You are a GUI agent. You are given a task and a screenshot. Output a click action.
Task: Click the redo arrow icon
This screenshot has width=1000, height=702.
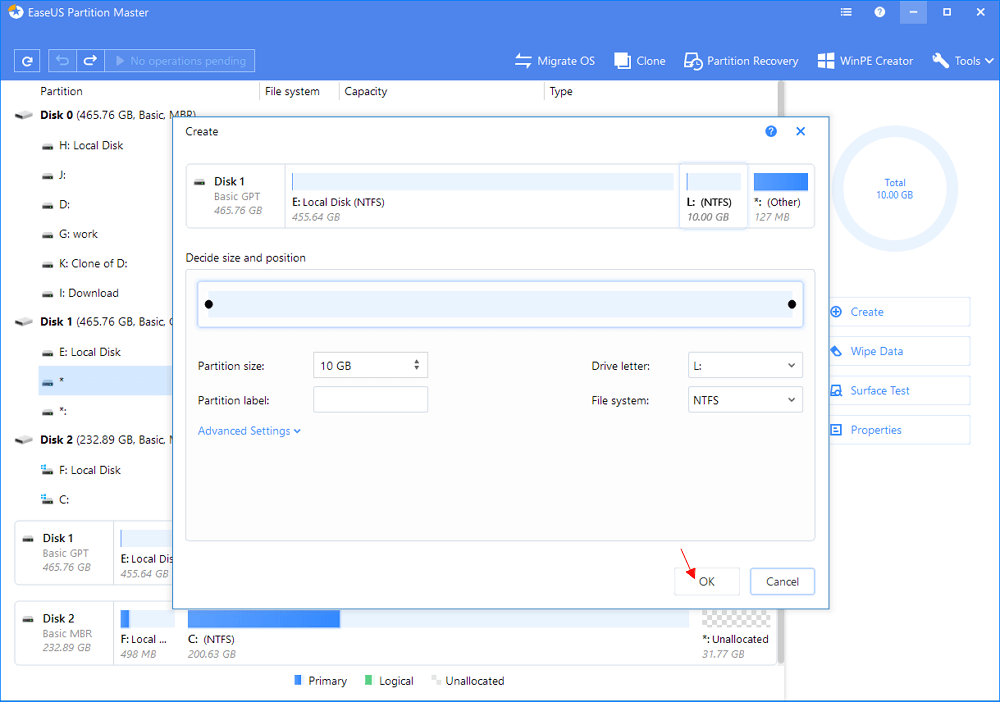coord(89,61)
